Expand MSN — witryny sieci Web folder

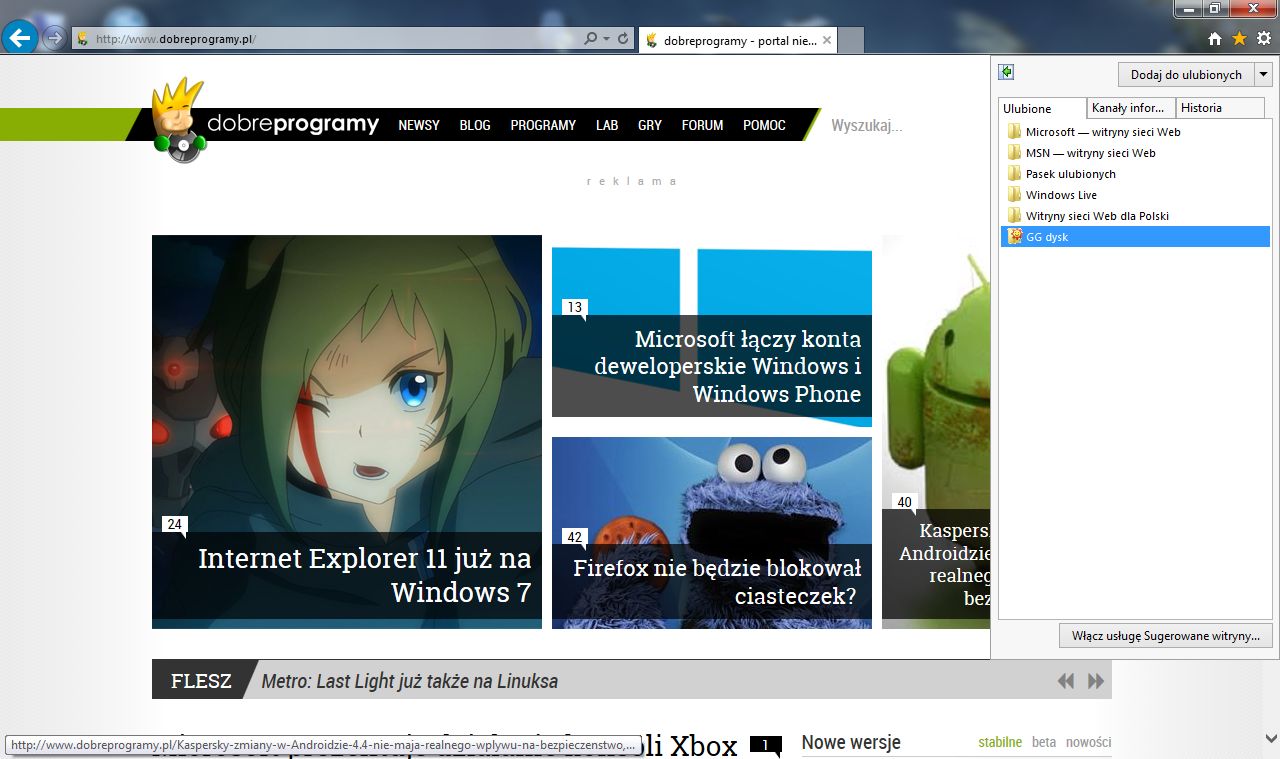(x=1135, y=153)
